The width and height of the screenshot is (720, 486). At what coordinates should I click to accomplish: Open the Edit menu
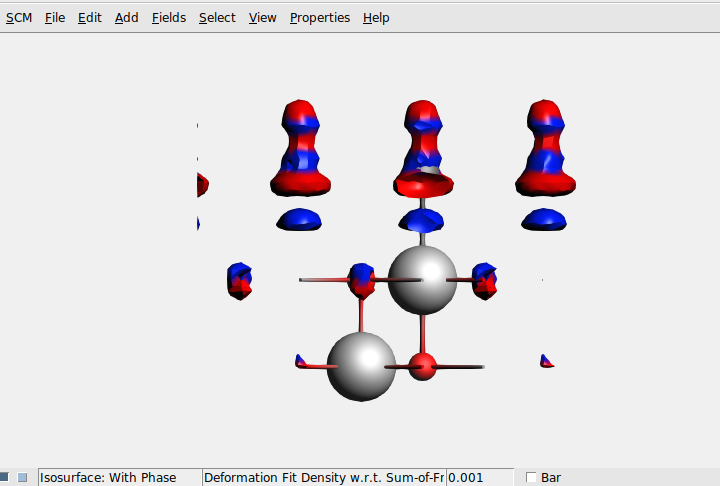tap(90, 18)
